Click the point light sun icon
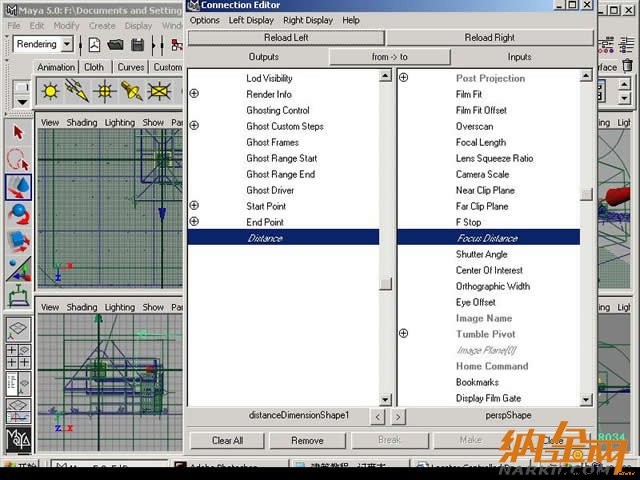This screenshot has width=640, height=480. [51, 91]
